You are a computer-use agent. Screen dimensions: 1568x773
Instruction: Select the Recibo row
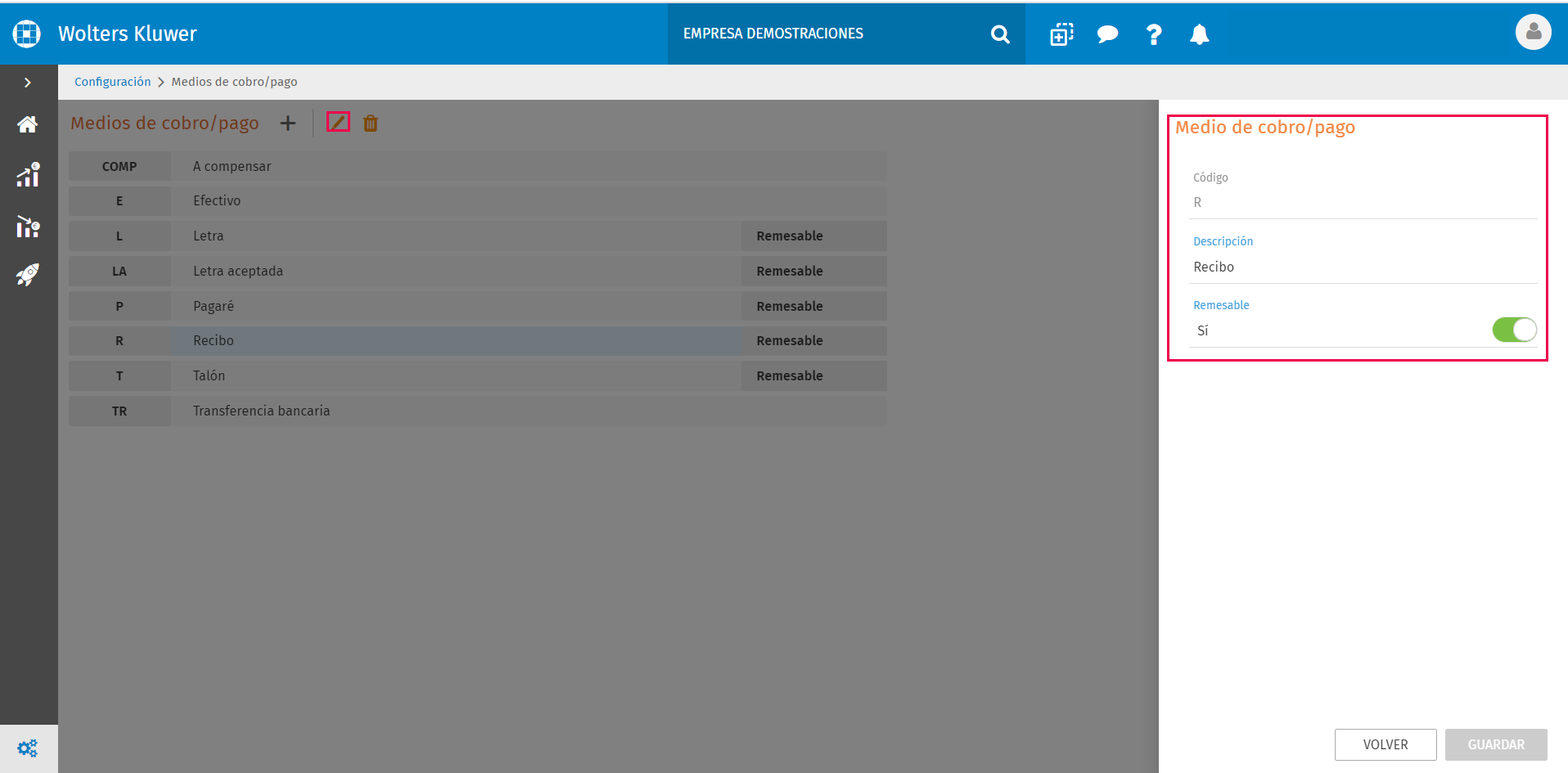click(478, 340)
